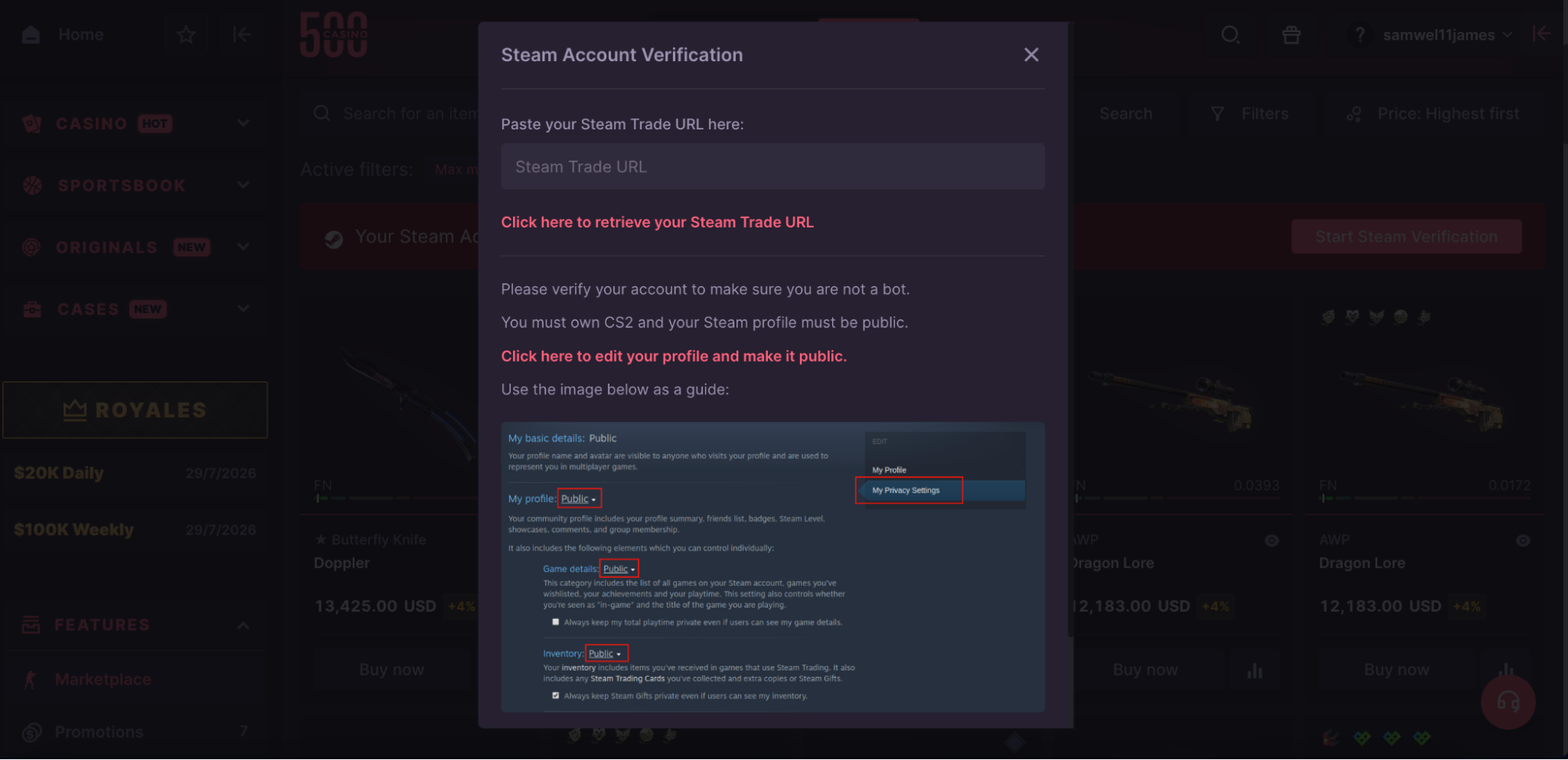This screenshot has width=1568, height=760.
Task: Open the Cases category
Action: coord(88,309)
